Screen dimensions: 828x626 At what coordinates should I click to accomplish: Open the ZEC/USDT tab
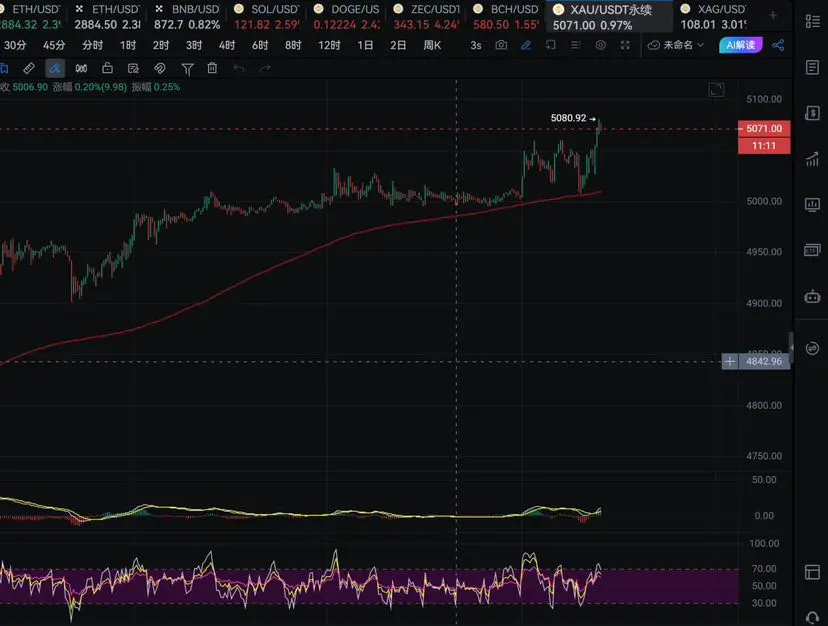427,16
